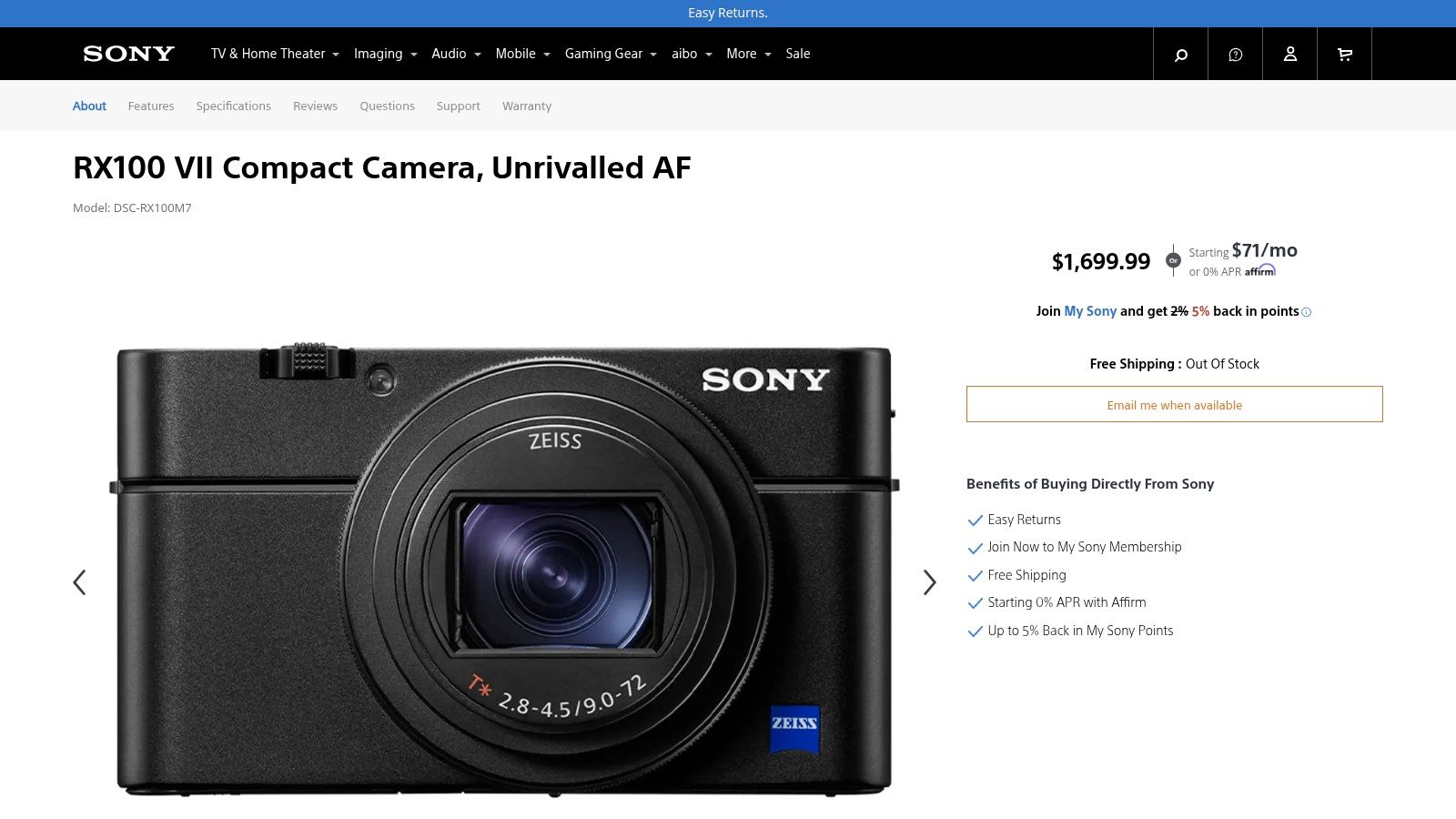Follow the My Sony link
The image size is (1456, 819).
click(x=1090, y=311)
